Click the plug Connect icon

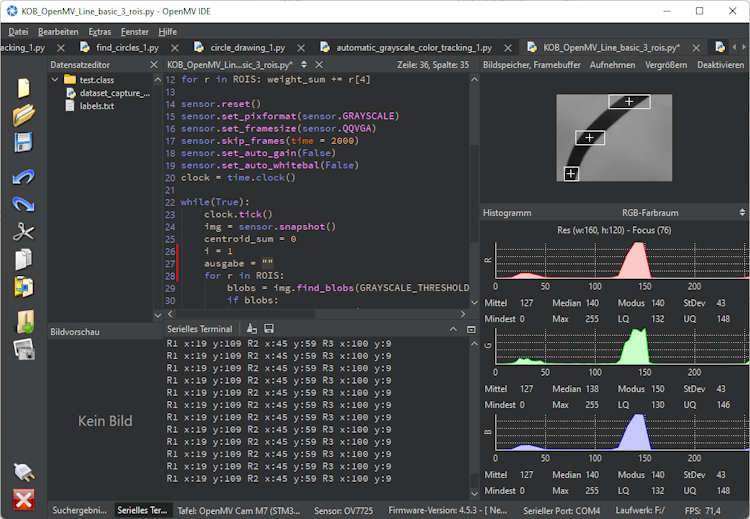[23, 471]
